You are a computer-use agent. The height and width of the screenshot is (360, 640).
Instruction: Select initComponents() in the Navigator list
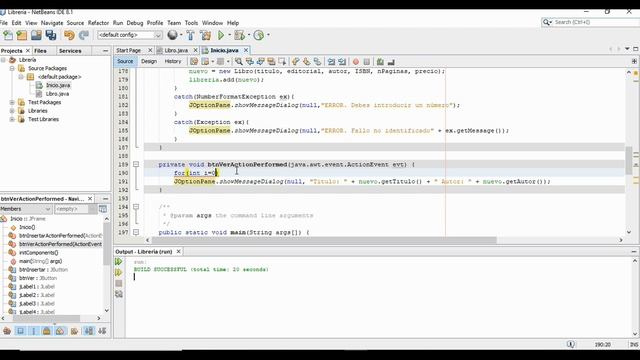pyautogui.click(x=39, y=253)
